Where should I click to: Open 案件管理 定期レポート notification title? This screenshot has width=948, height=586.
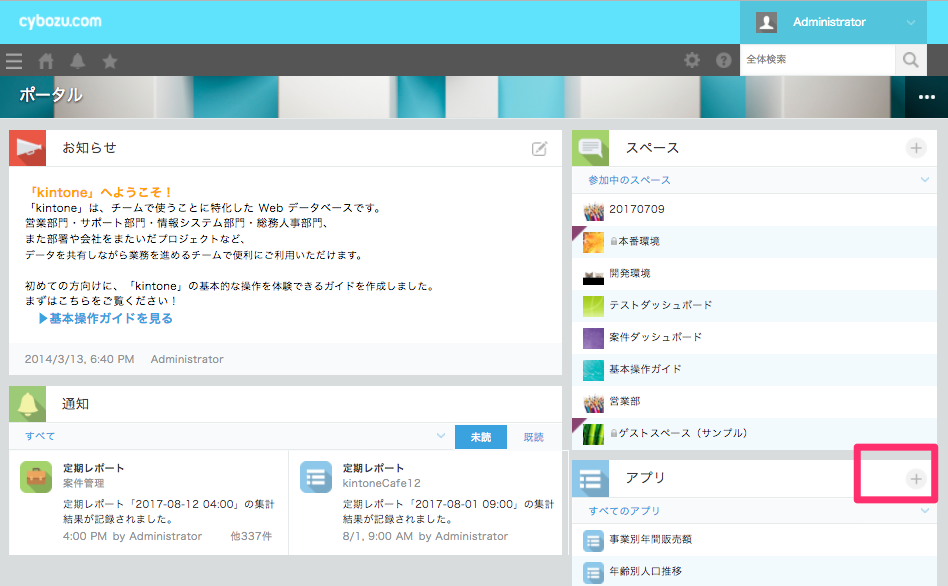(94, 468)
